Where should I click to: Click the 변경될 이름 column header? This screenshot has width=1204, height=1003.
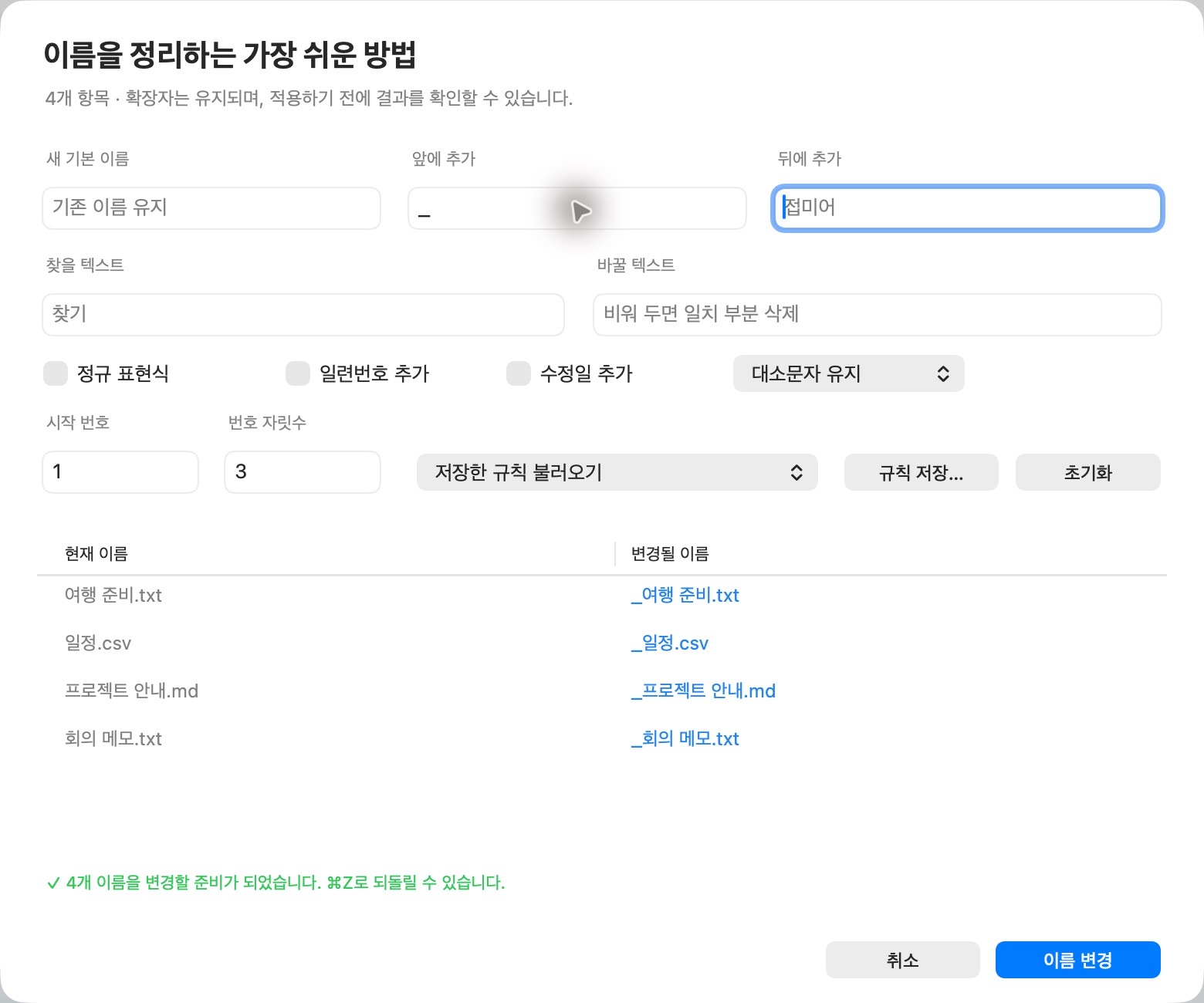pyautogui.click(x=670, y=554)
